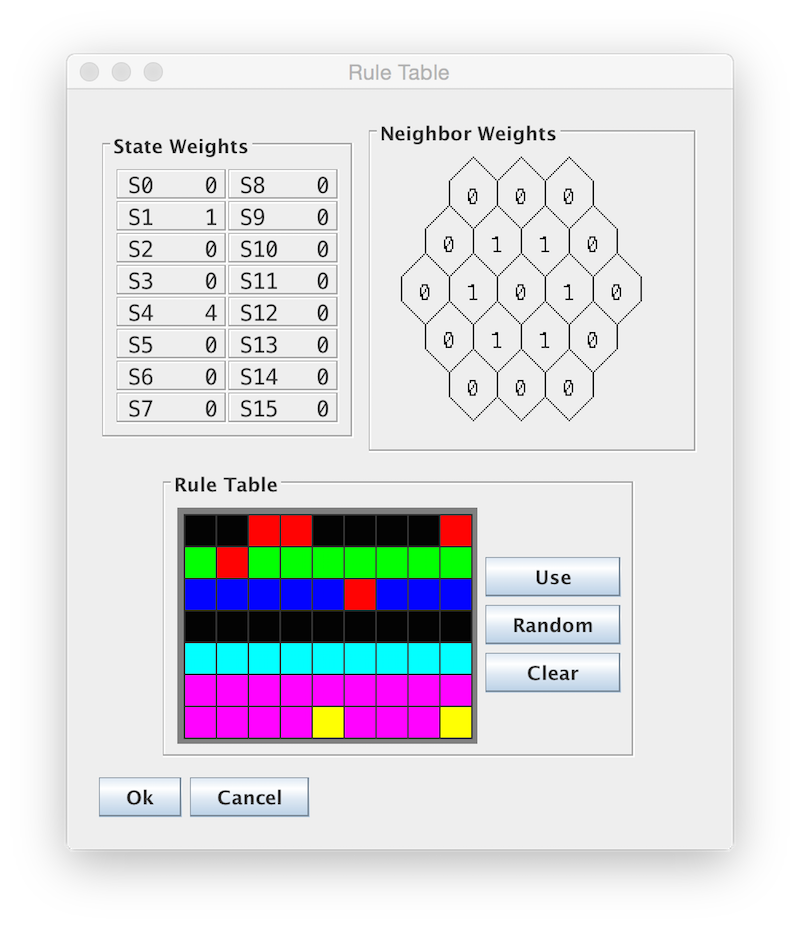Click the Use button

coord(552,576)
